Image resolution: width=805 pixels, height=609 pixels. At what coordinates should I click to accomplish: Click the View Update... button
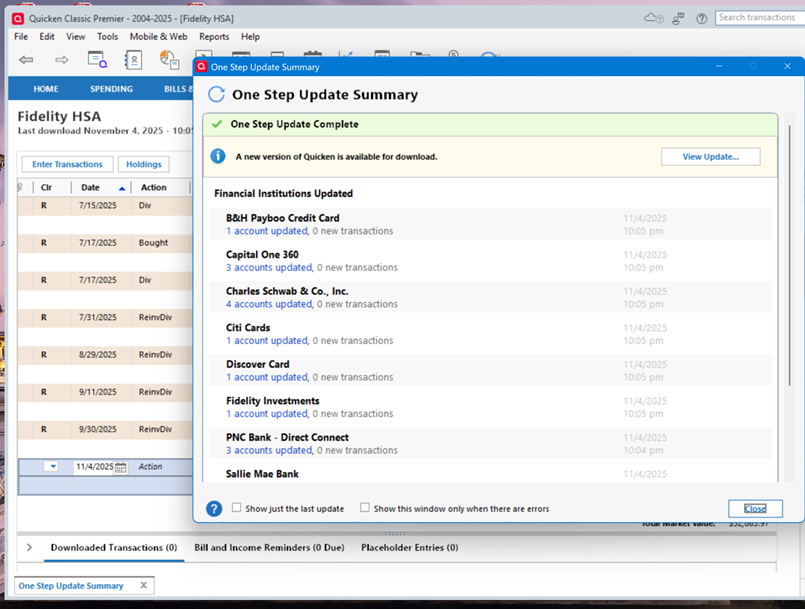(711, 157)
